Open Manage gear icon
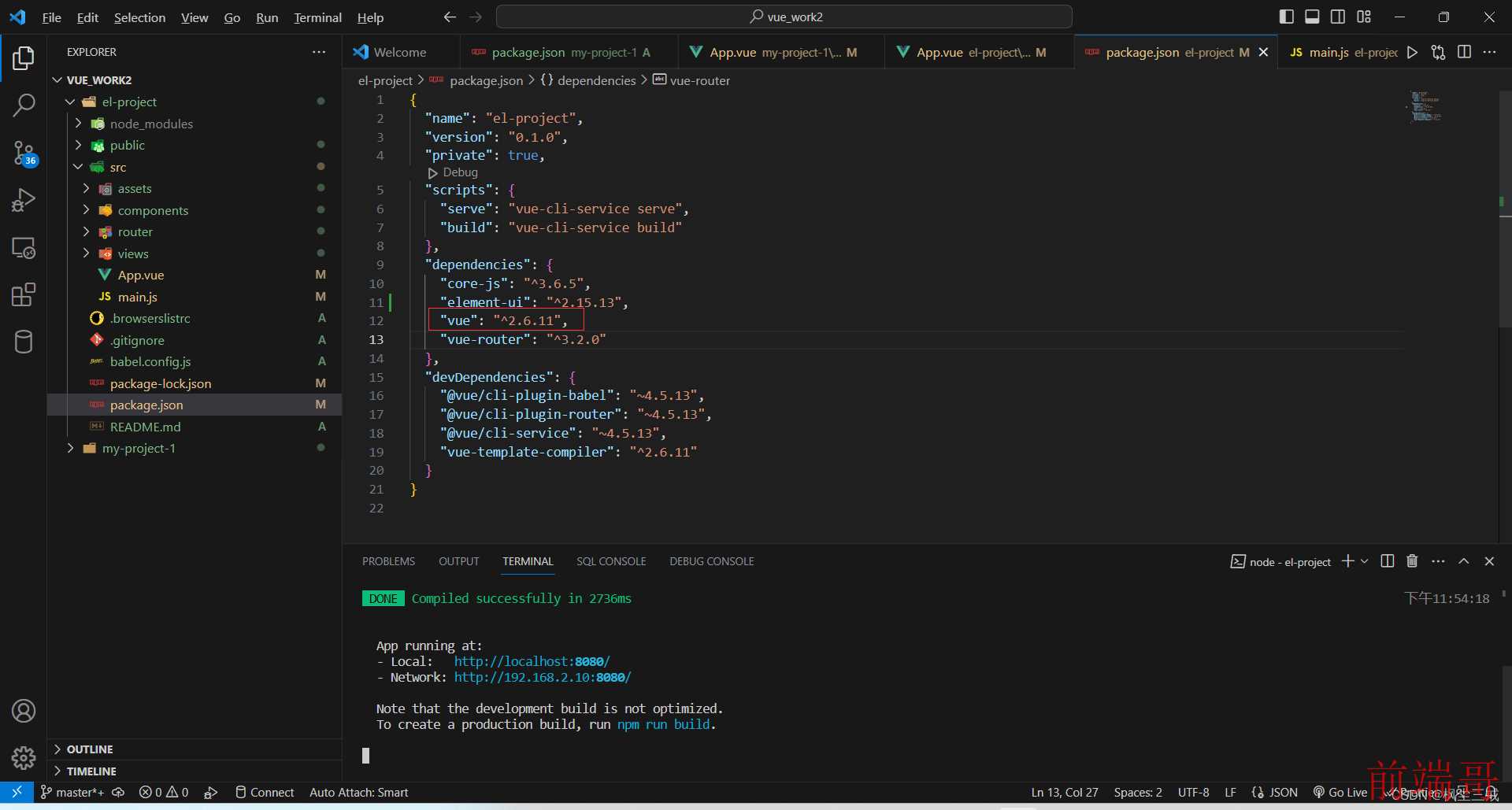The height and width of the screenshot is (810, 1512). tap(24, 758)
